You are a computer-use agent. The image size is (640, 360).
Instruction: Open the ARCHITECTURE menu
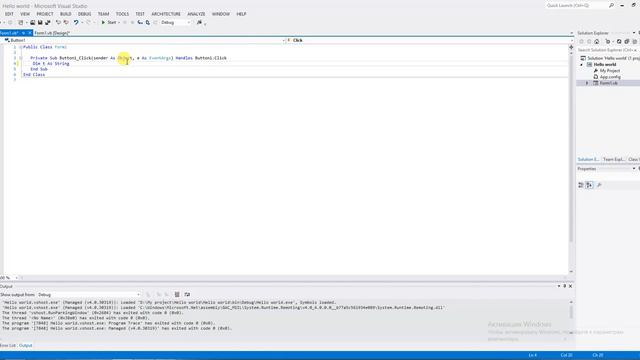(166, 14)
